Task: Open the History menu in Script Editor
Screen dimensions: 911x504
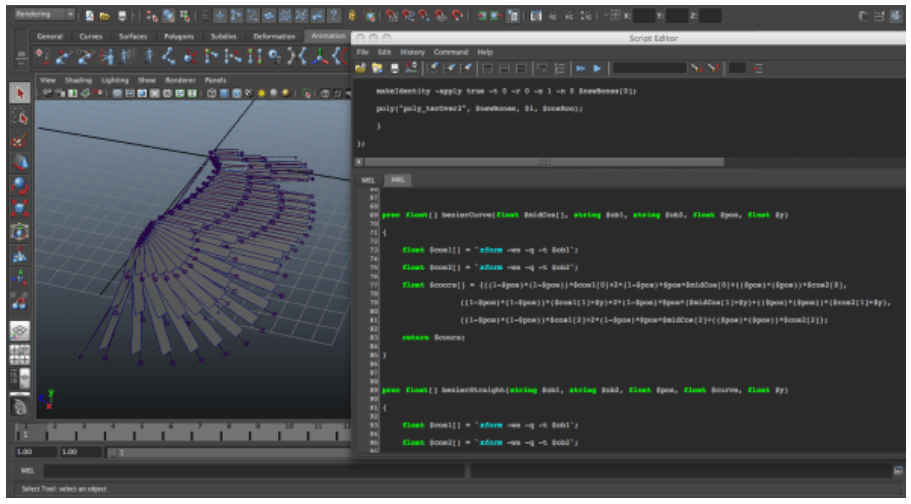Action: click(412, 51)
